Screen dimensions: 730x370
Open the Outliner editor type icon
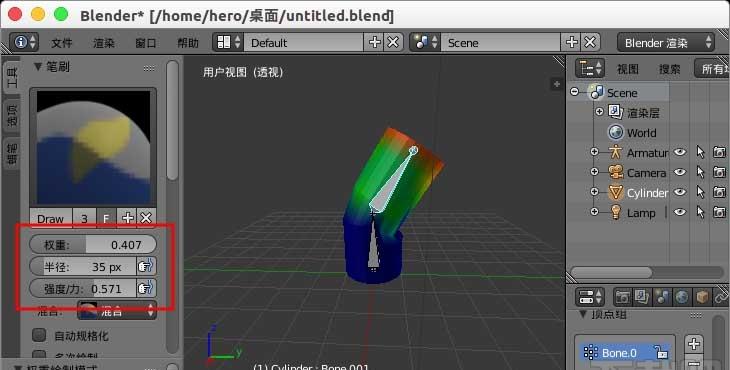[589, 69]
